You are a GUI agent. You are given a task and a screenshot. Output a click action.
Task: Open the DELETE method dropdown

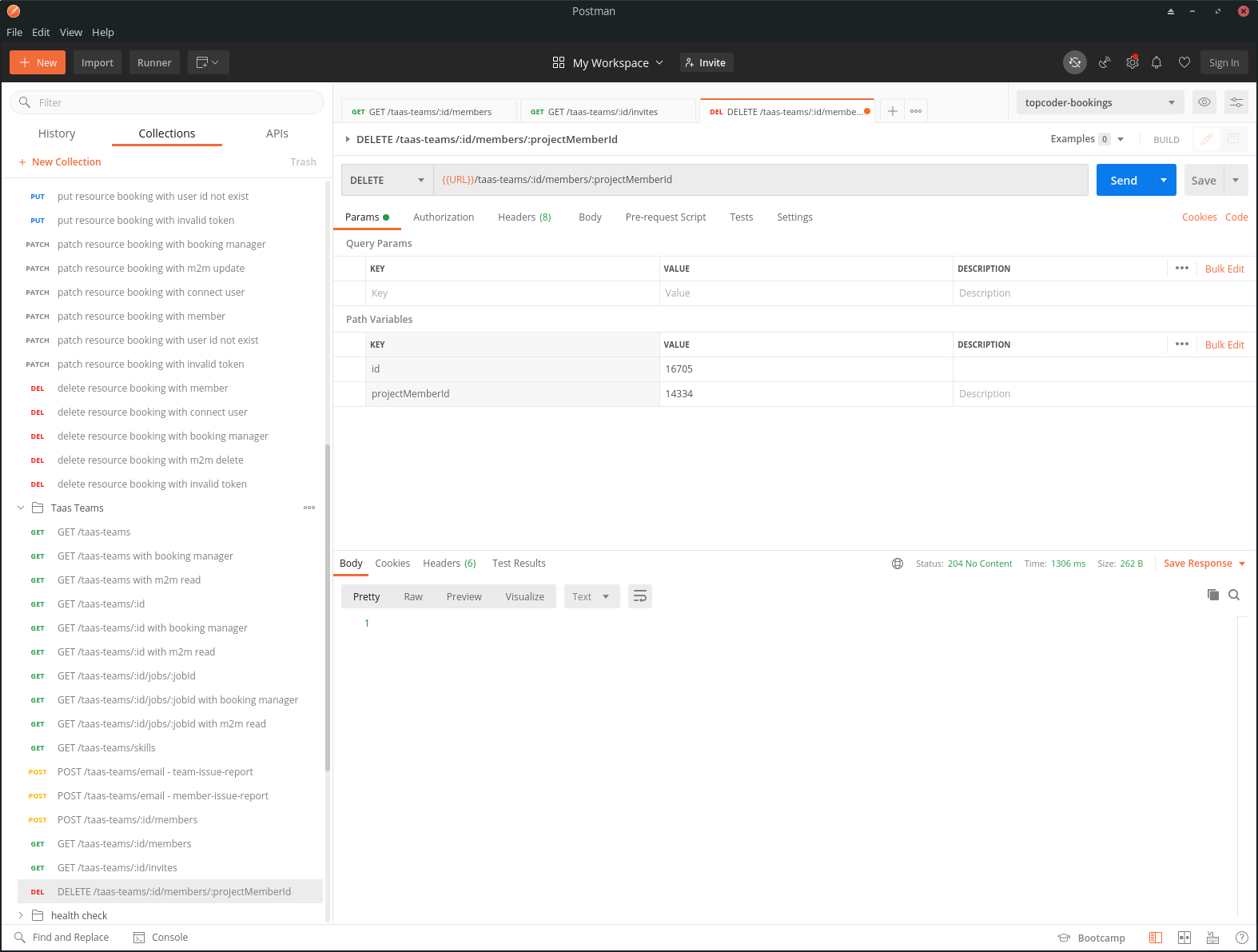387,180
